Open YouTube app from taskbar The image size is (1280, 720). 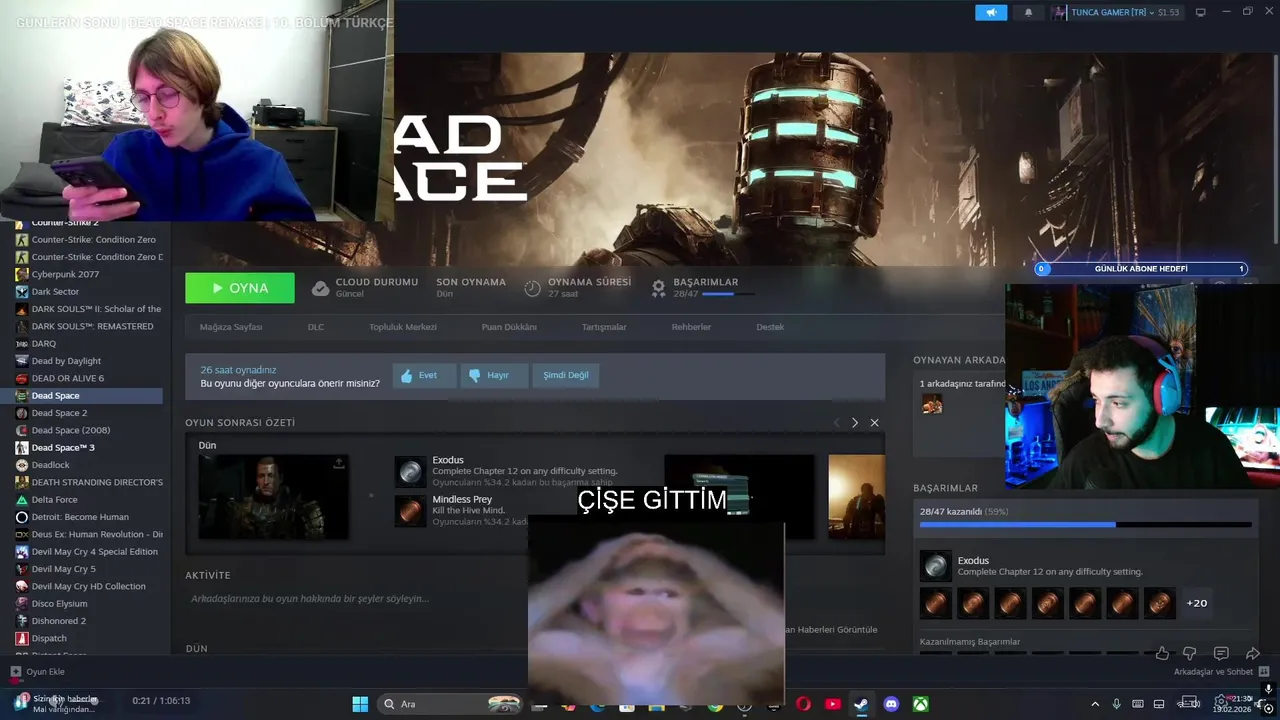(833, 704)
